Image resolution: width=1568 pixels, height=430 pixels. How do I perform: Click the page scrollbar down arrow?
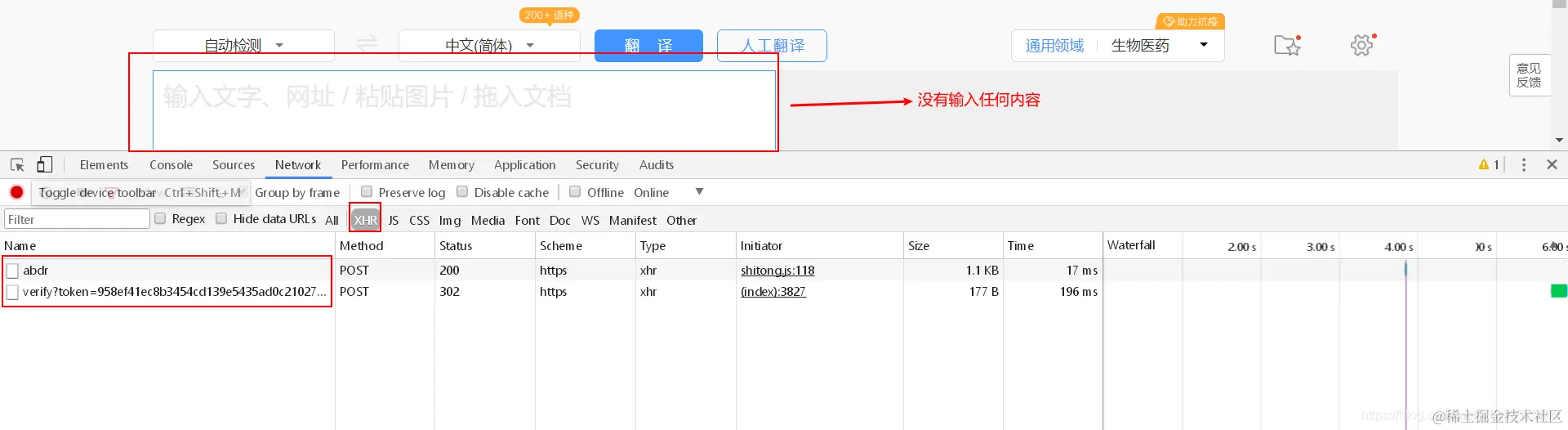(1560, 141)
